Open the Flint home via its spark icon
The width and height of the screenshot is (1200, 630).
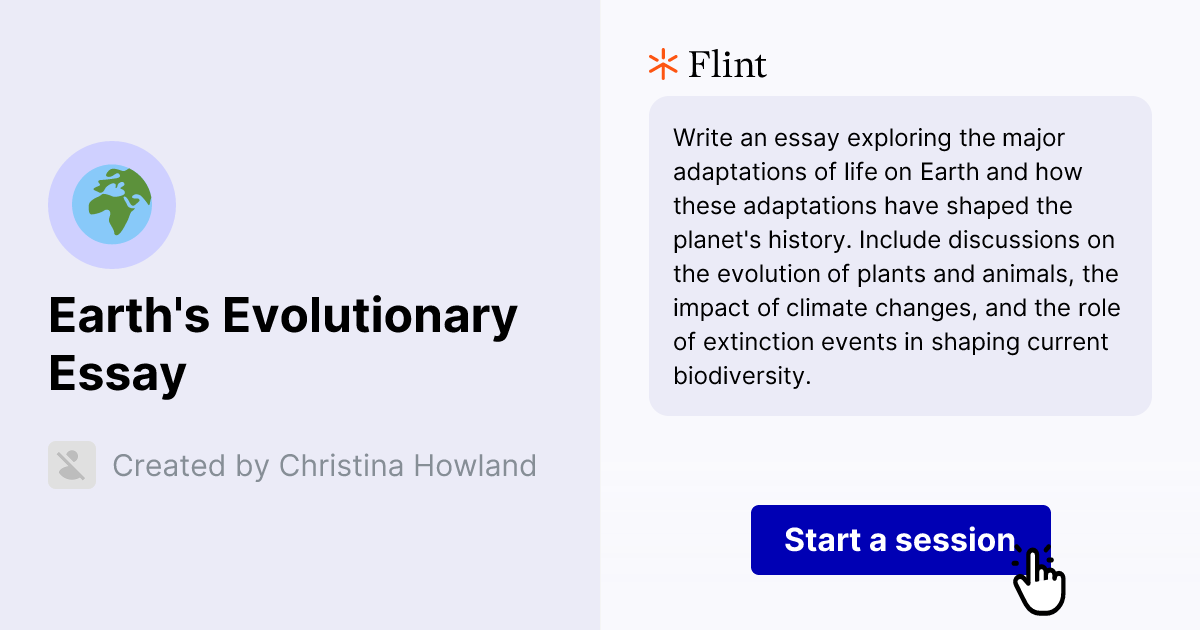(661, 63)
